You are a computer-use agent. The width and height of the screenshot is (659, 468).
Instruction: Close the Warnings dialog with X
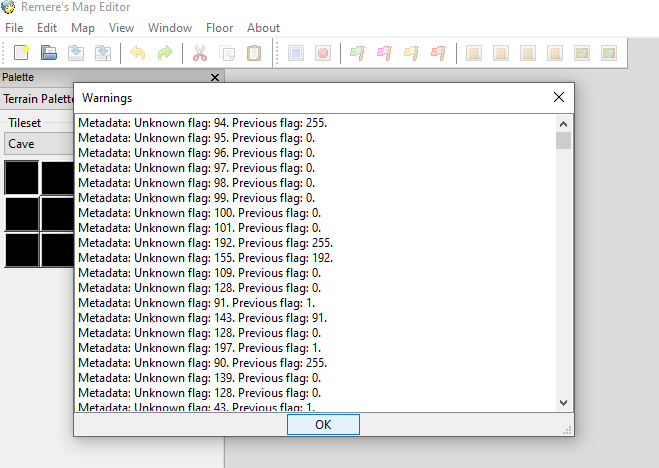click(x=559, y=97)
